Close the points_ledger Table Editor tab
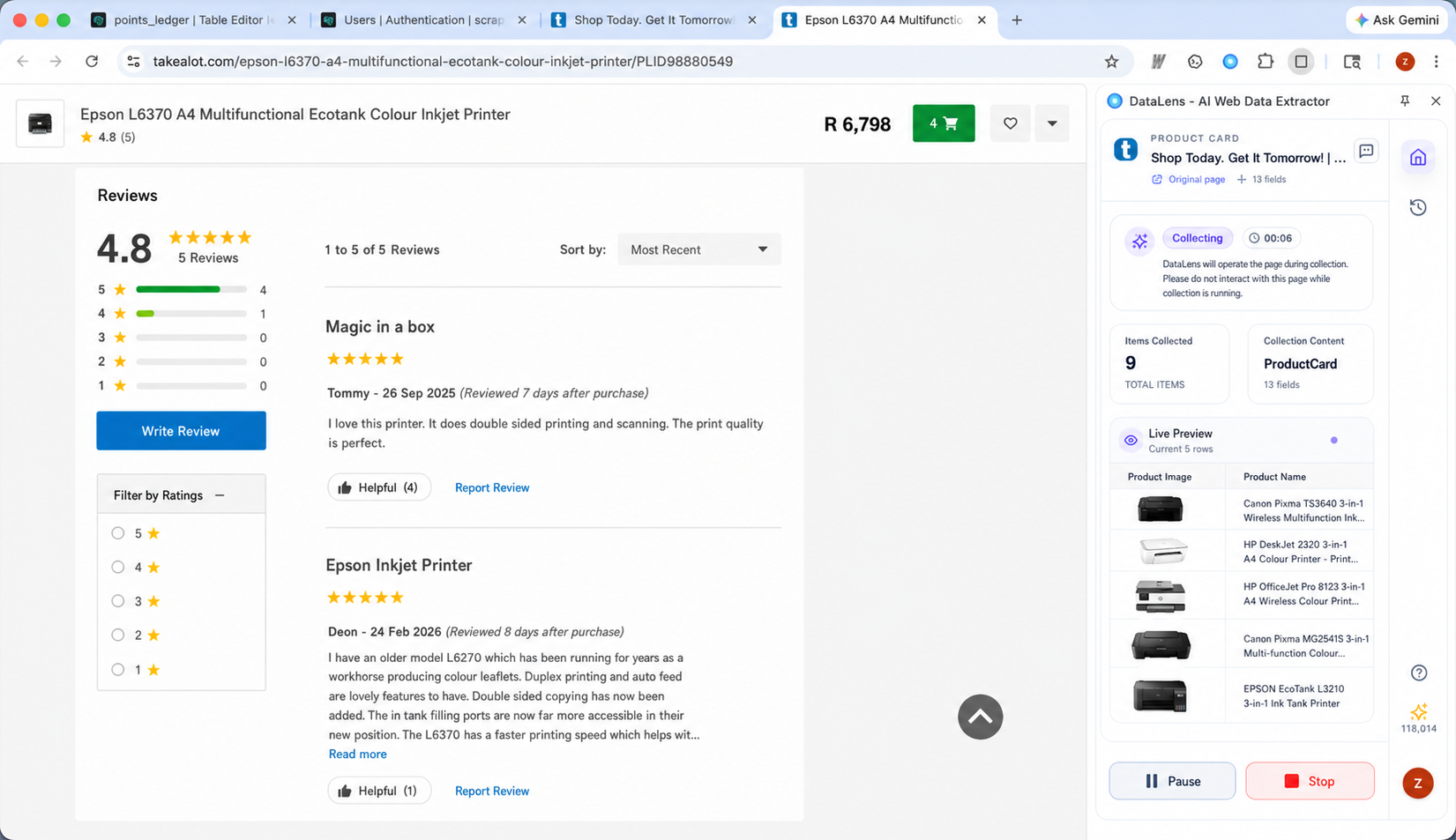Image resolution: width=1456 pixels, height=840 pixels. tap(292, 19)
